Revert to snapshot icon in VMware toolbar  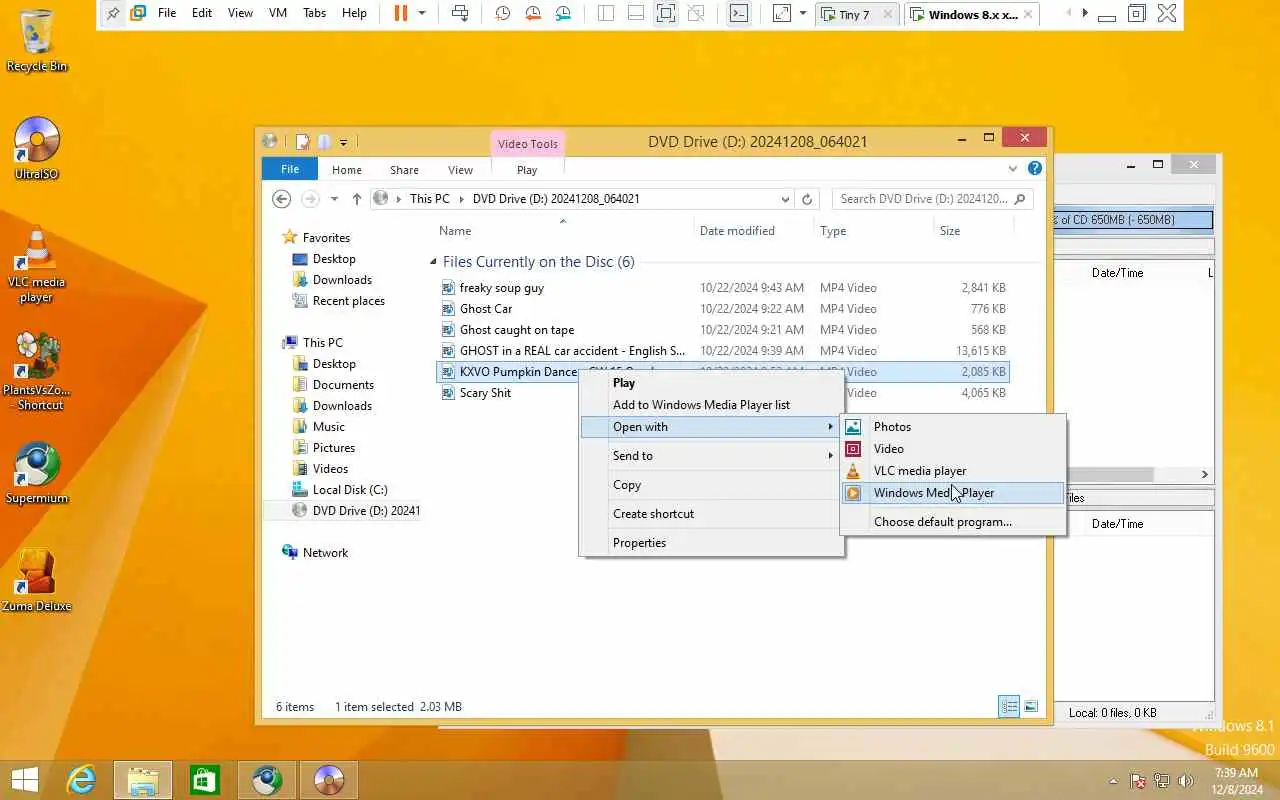[x=533, y=13]
